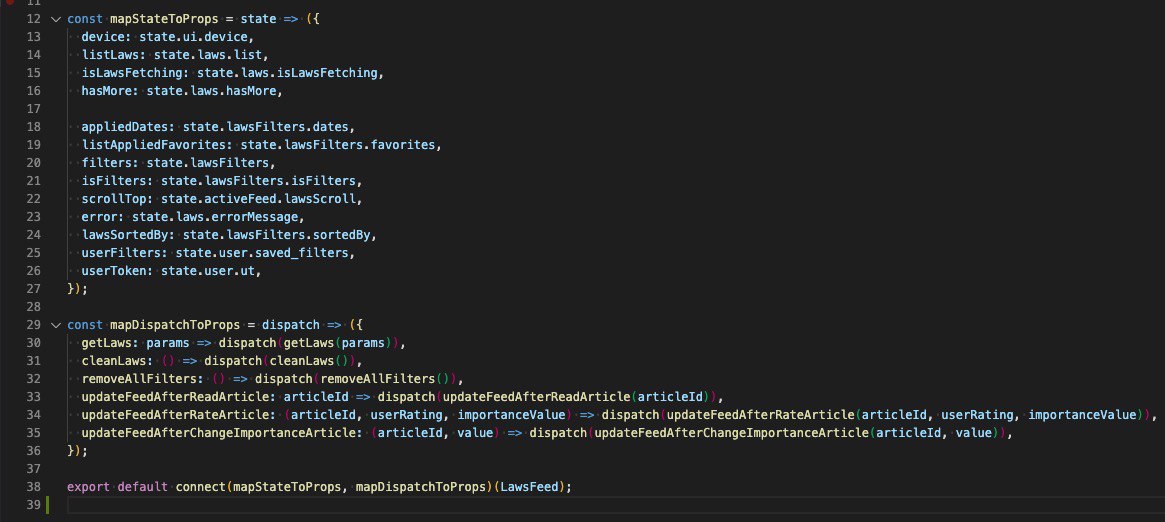Screen dimensions: 1165x522
Task: Click the 'default' keyword on line 38
Action: tap(143, 487)
